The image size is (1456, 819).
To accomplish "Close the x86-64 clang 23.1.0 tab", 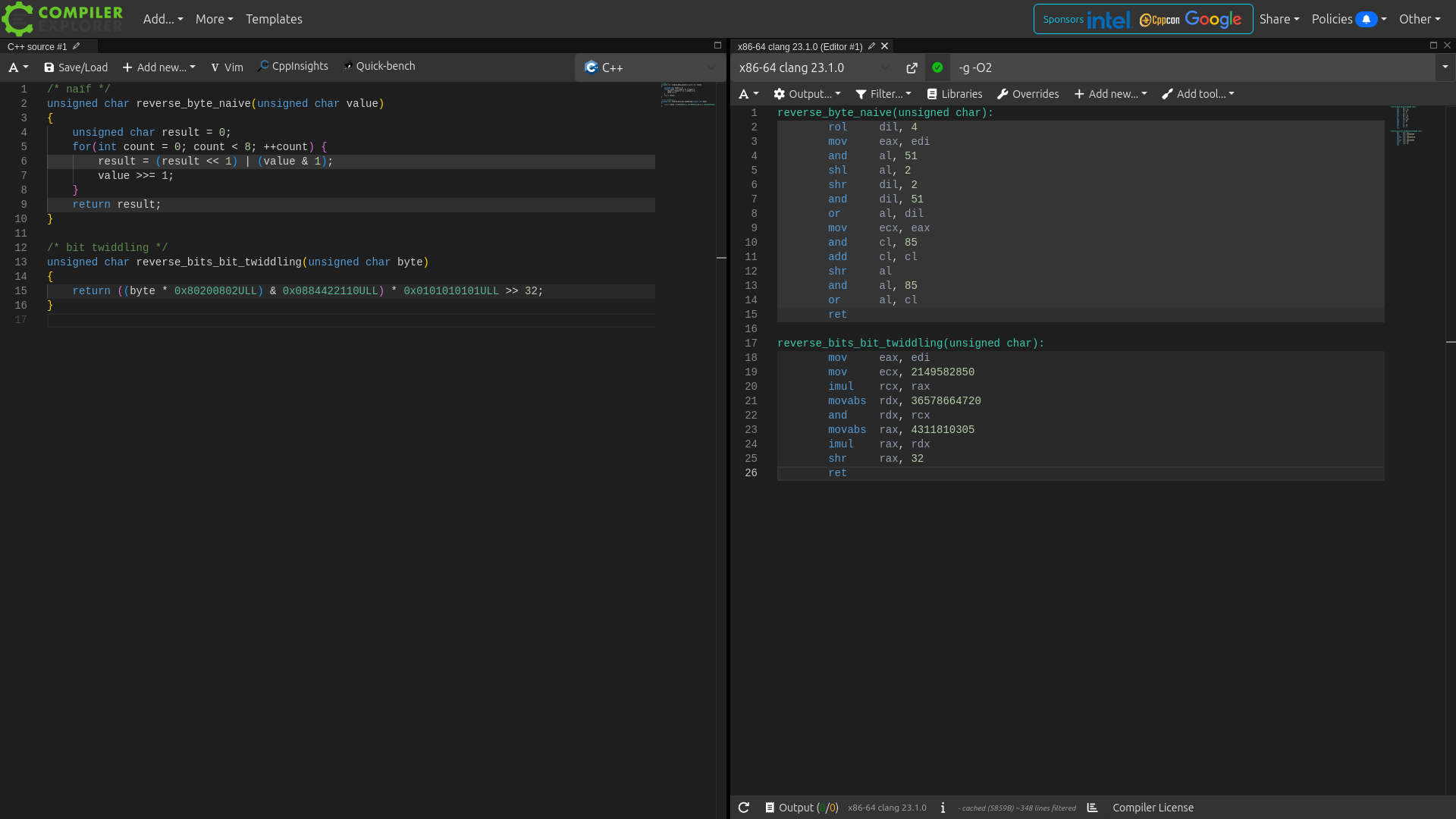I will (884, 46).
